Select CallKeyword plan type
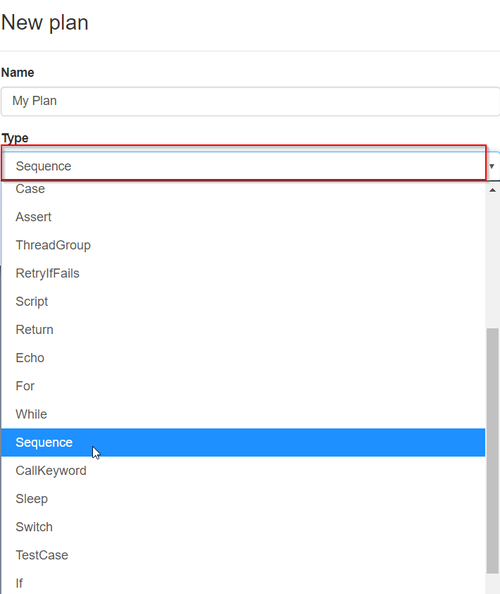Screen dimensions: 500x594 coord(243,471)
